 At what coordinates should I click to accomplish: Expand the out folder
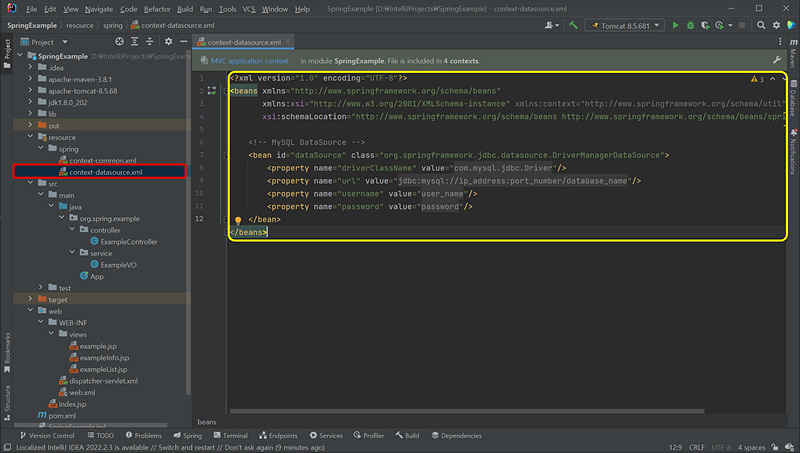coord(30,125)
